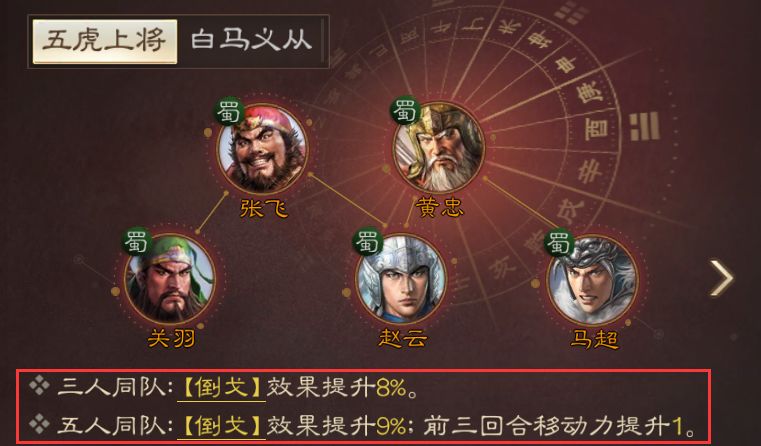Click the 蜀 faction badge on 张飞
The image size is (761, 446).
pos(229,112)
